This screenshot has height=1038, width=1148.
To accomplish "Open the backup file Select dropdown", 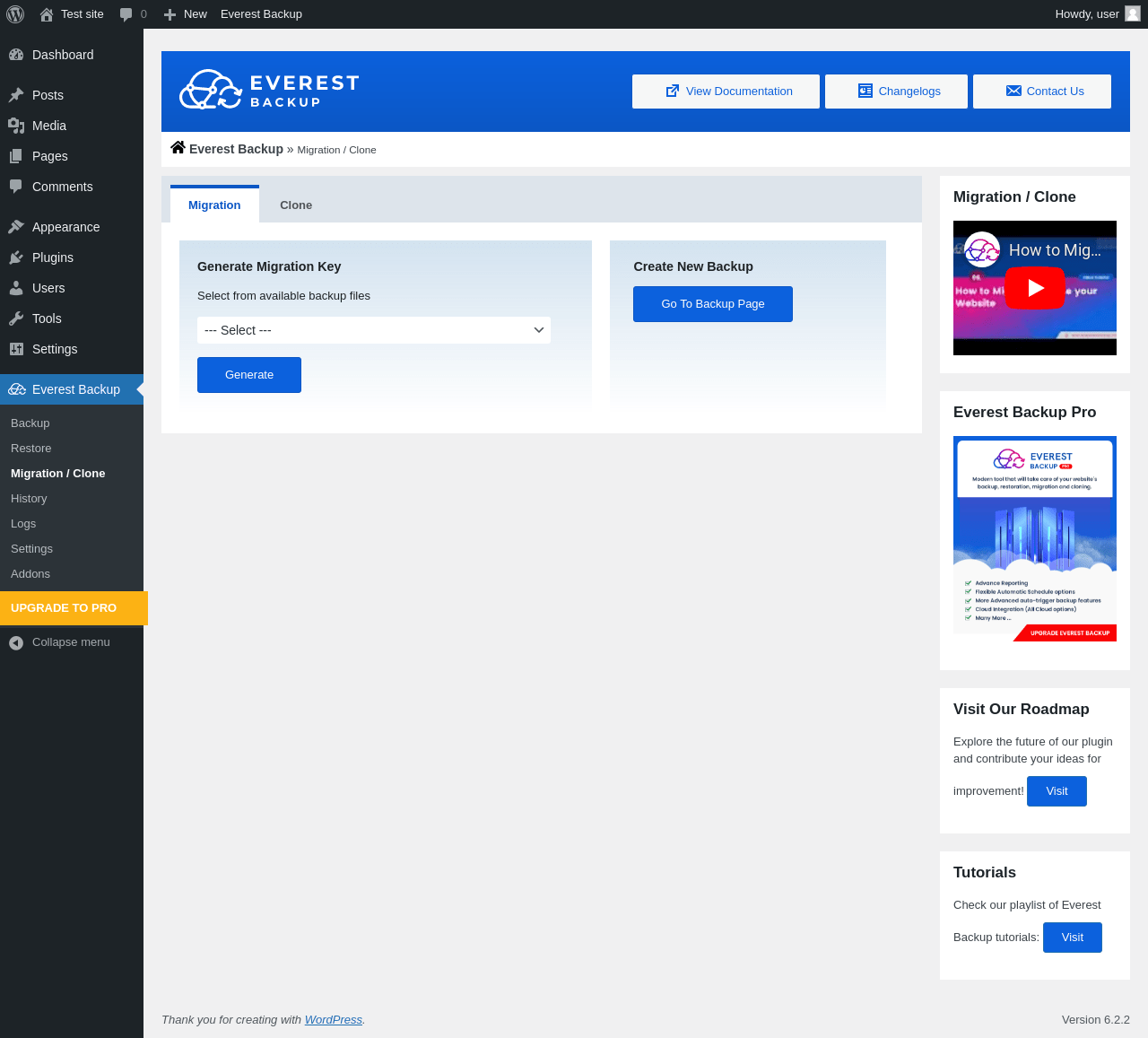I will coord(374,330).
